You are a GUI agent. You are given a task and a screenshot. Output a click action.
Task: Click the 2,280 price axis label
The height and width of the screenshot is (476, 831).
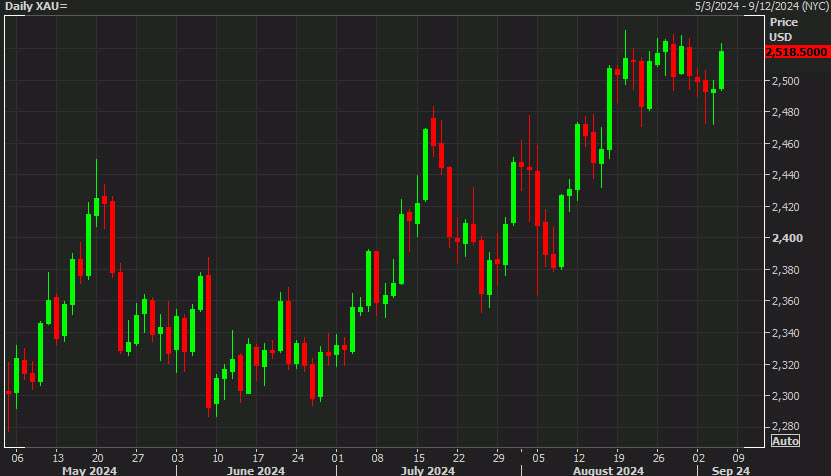tap(786, 426)
